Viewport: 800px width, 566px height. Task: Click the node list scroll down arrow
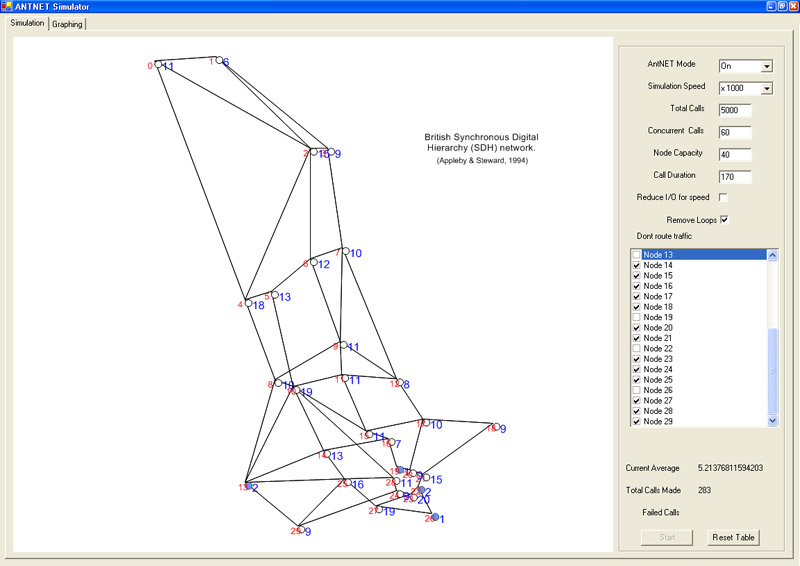(772, 421)
